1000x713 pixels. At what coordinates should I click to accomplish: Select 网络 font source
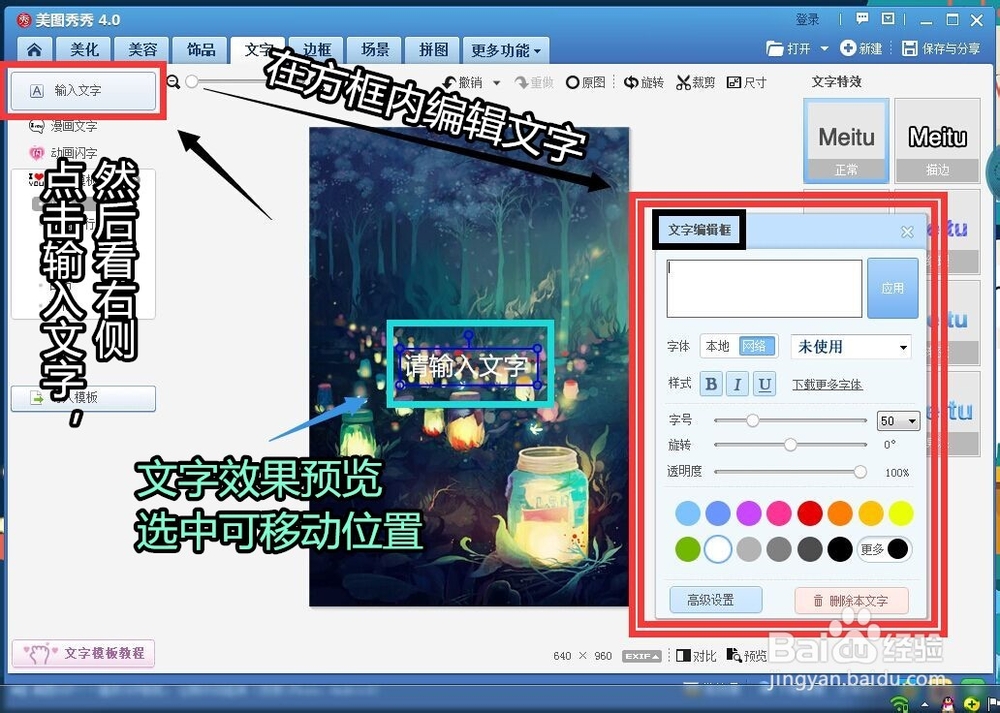[756, 346]
